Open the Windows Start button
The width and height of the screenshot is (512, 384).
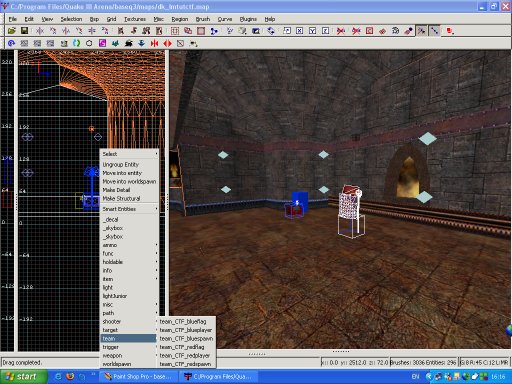(x=23, y=377)
